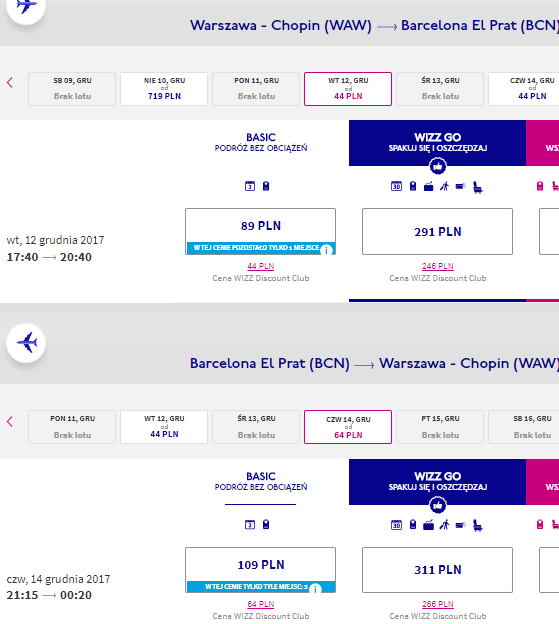Click the return WIZZ GO priority boarding icon
The width and height of the screenshot is (559, 624).
click(444, 525)
